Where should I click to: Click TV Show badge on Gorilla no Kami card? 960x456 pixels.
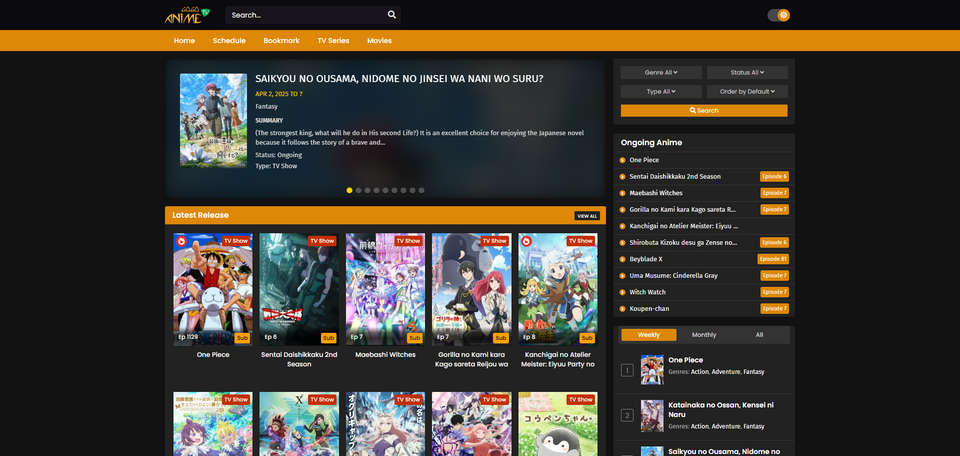tap(495, 241)
